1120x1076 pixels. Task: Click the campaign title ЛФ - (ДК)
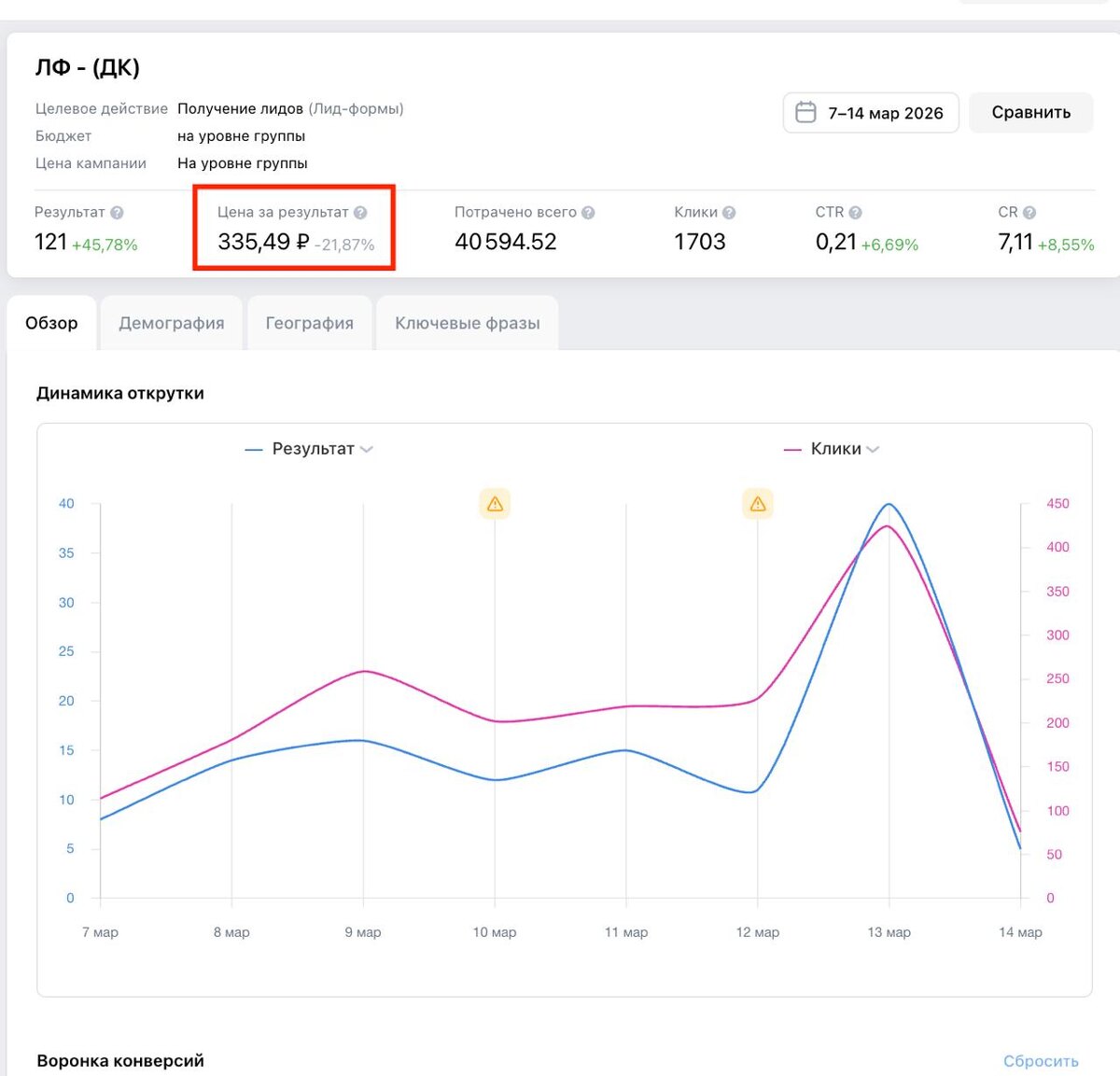(88, 67)
